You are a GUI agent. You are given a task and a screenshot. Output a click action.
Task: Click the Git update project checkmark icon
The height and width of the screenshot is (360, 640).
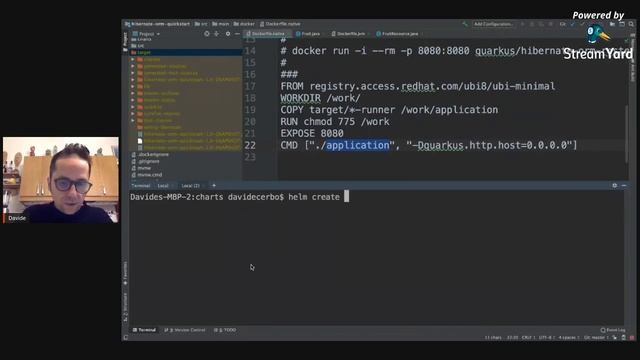(572, 24)
